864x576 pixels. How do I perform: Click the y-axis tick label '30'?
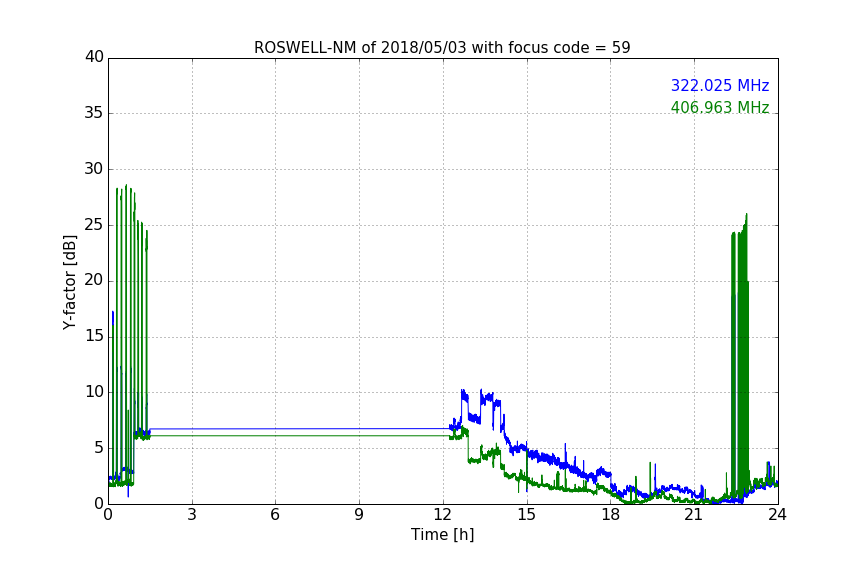(x=94, y=169)
